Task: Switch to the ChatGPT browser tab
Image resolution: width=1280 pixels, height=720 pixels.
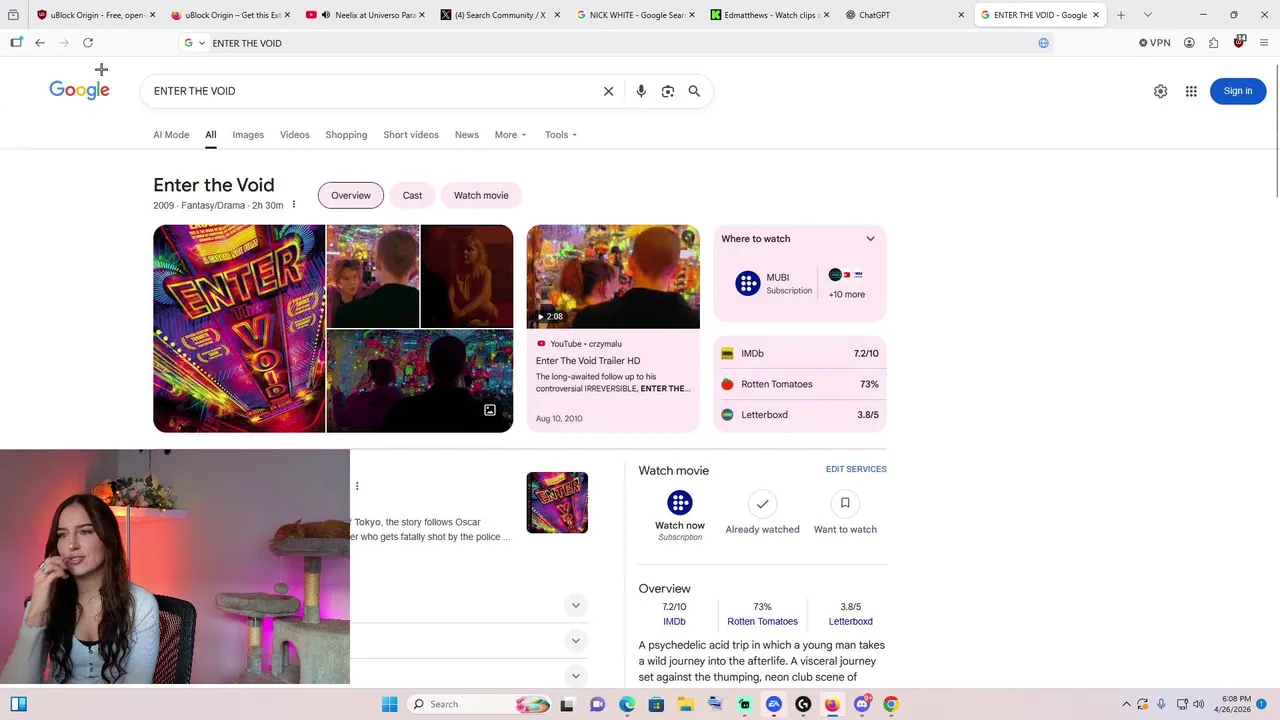Action: (x=905, y=15)
